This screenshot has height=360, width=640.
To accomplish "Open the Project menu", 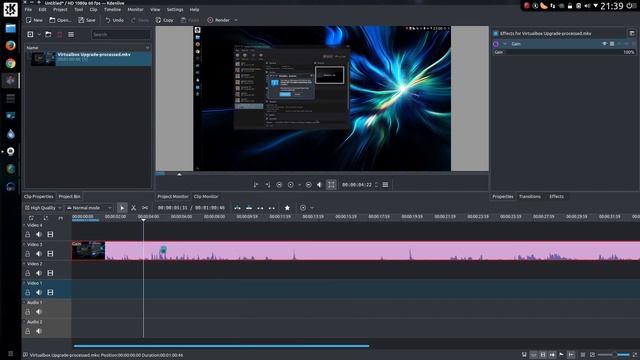I will click(x=60, y=9).
